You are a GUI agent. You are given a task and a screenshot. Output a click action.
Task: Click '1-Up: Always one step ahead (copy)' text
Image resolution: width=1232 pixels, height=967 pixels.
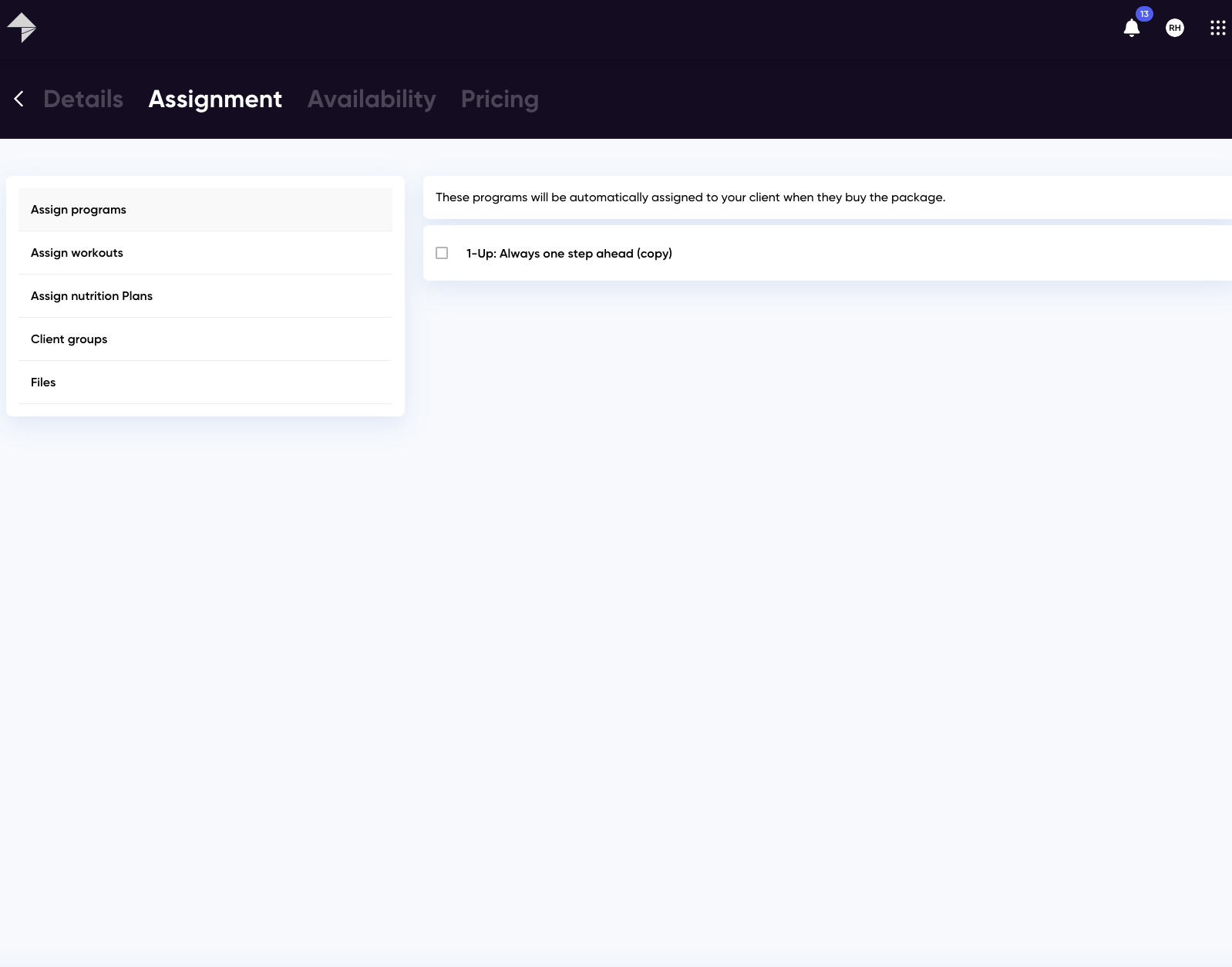(569, 253)
